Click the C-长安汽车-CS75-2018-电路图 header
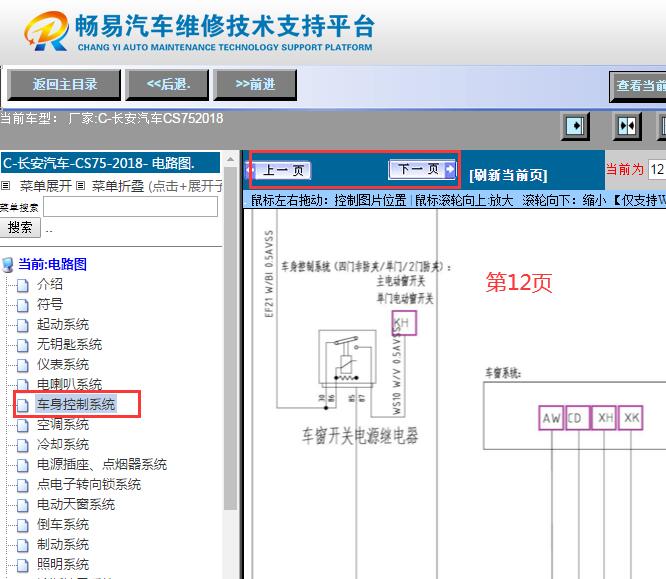 tap(110, 163)
